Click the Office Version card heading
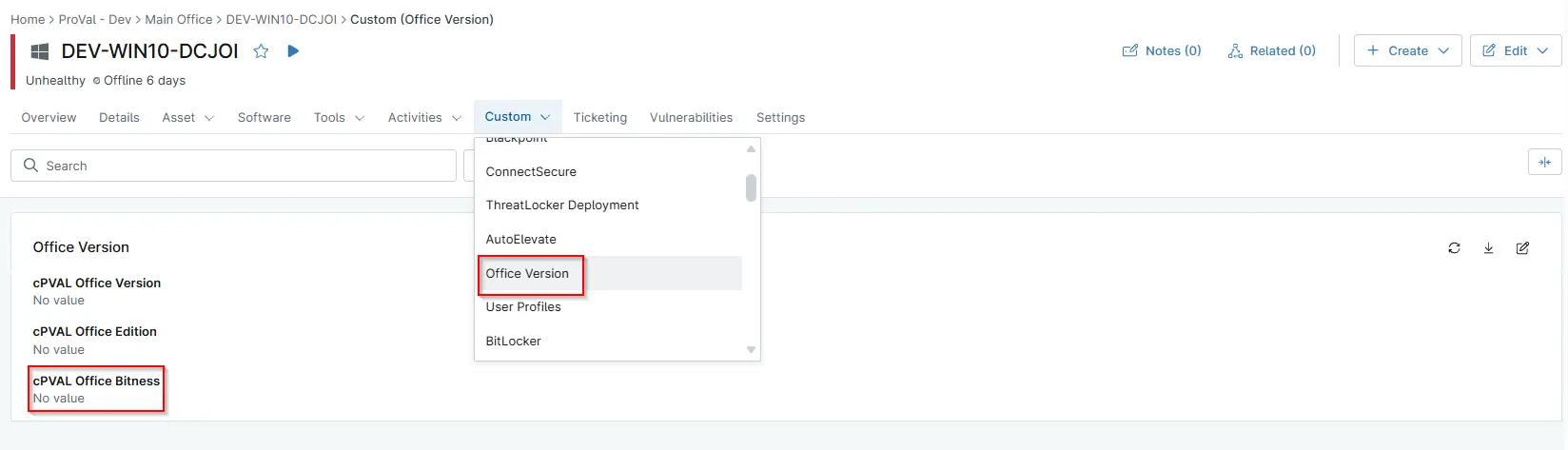1568x450 pixels. tap(81, 247)
